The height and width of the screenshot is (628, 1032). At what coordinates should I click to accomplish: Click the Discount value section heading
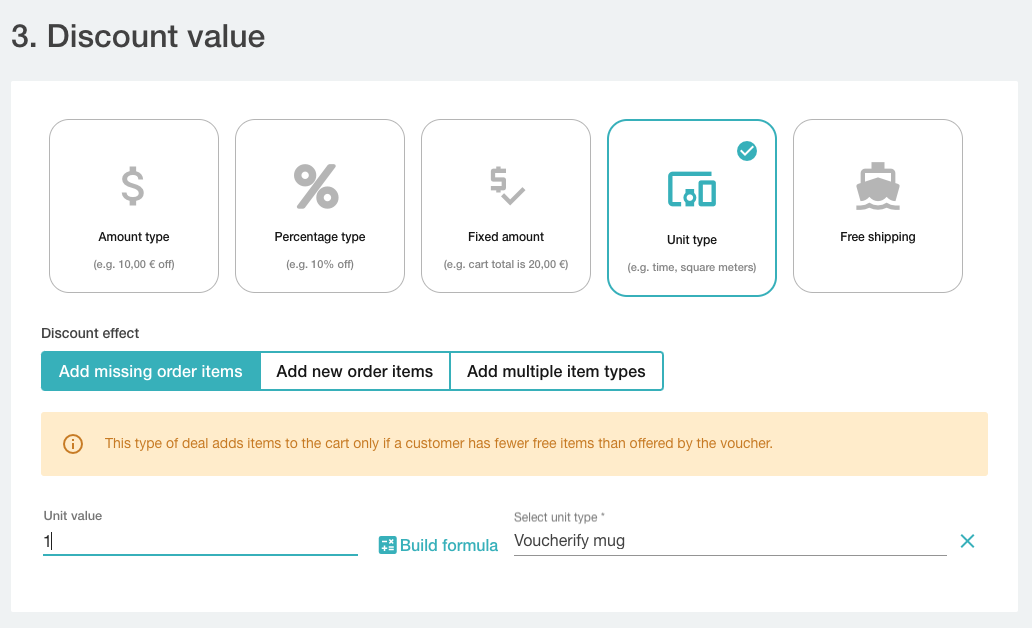point(137,36)
